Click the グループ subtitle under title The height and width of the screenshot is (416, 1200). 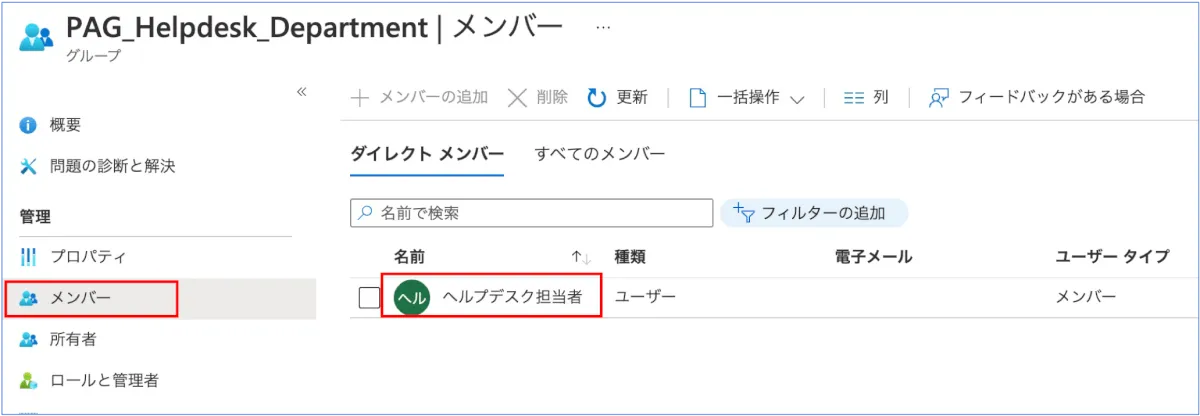coord(93,56)
